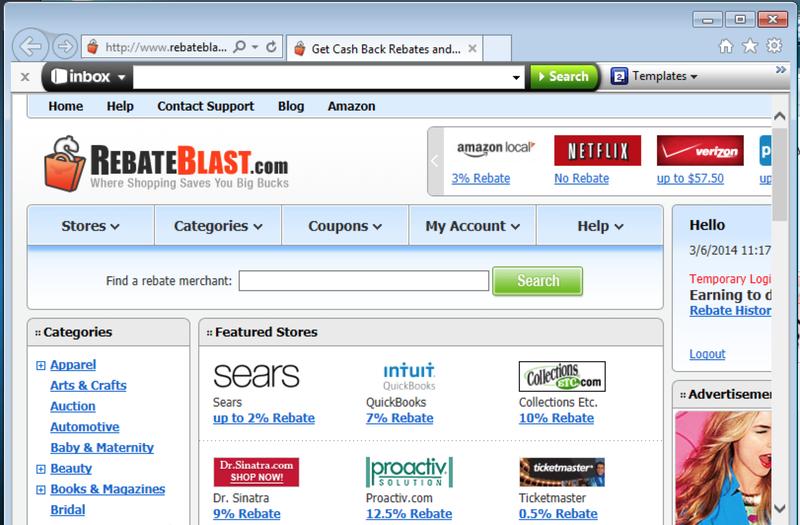Click the browser forward arrow button

click(65, 47)
